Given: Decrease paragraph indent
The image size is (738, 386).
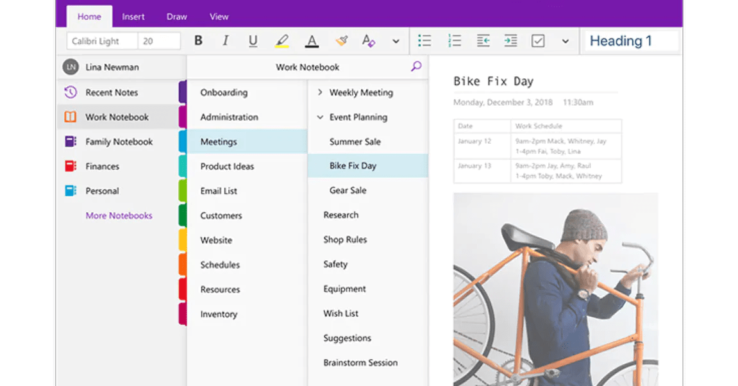Looking at the screenshot, I should click(483, 41).
